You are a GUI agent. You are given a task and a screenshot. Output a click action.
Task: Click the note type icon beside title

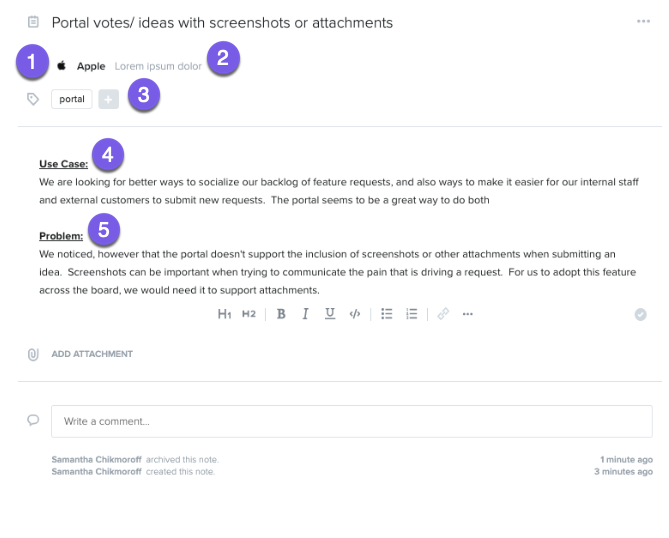(x=33, y=22)
